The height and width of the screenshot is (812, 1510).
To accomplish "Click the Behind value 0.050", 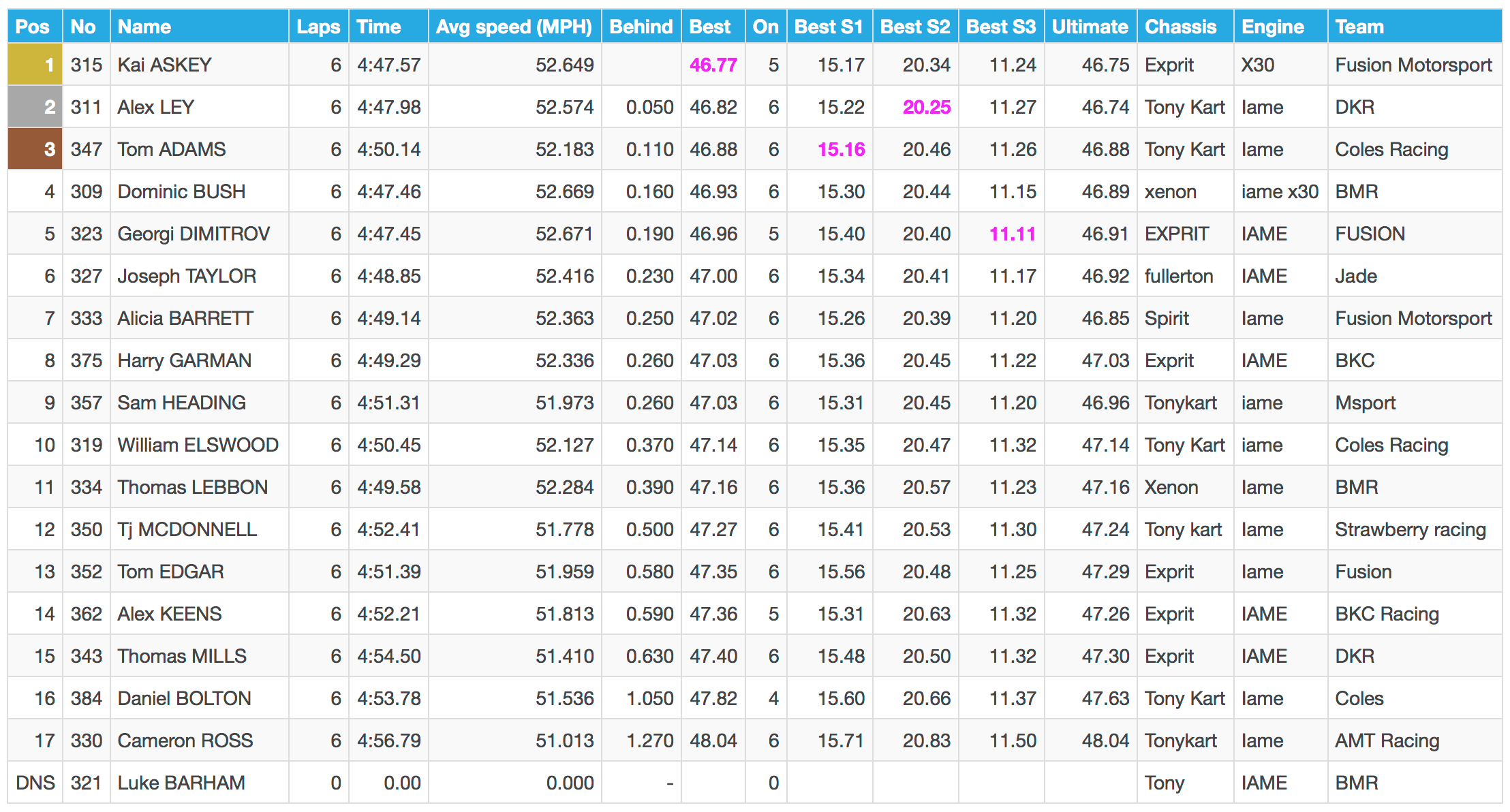I will [x=649, y=107].
